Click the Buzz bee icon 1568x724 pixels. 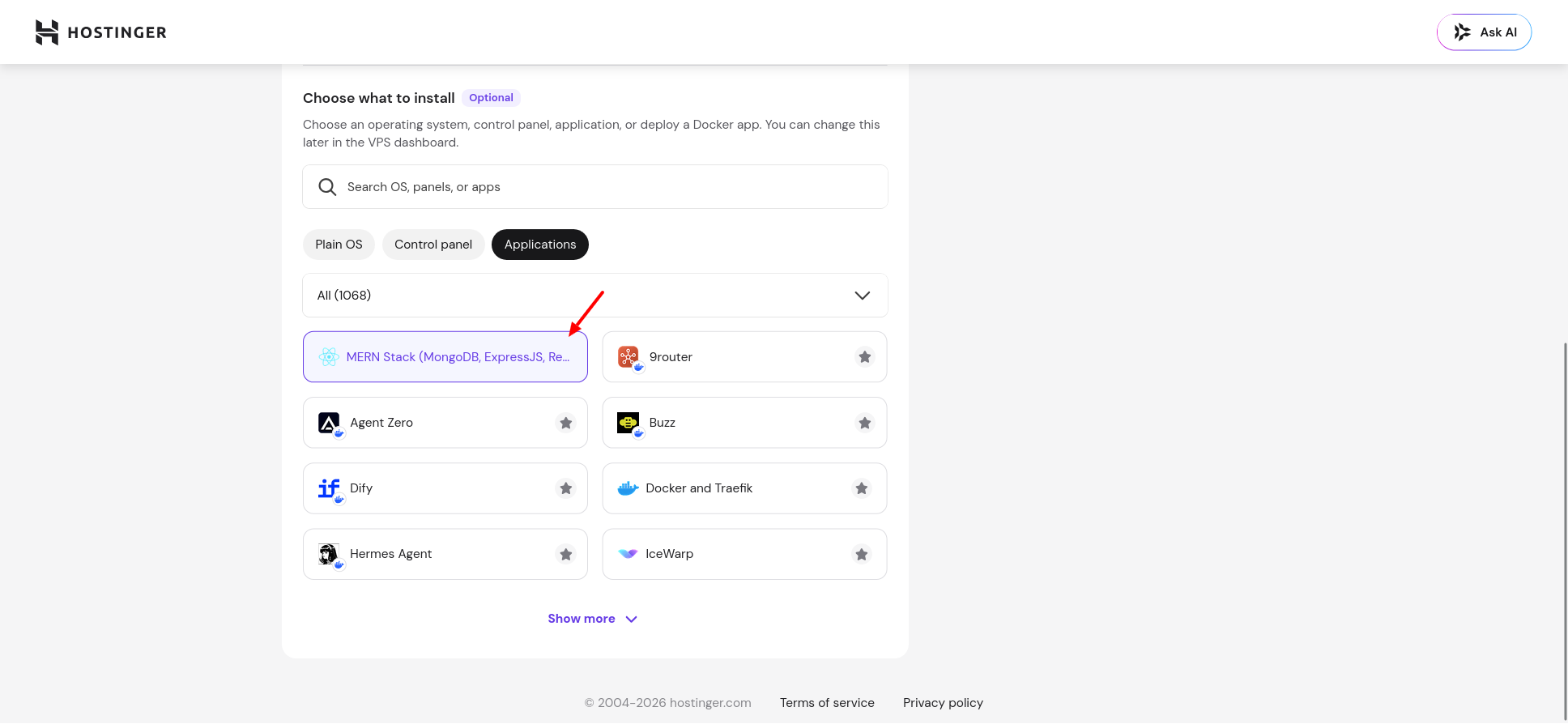[x=628, y=423]
